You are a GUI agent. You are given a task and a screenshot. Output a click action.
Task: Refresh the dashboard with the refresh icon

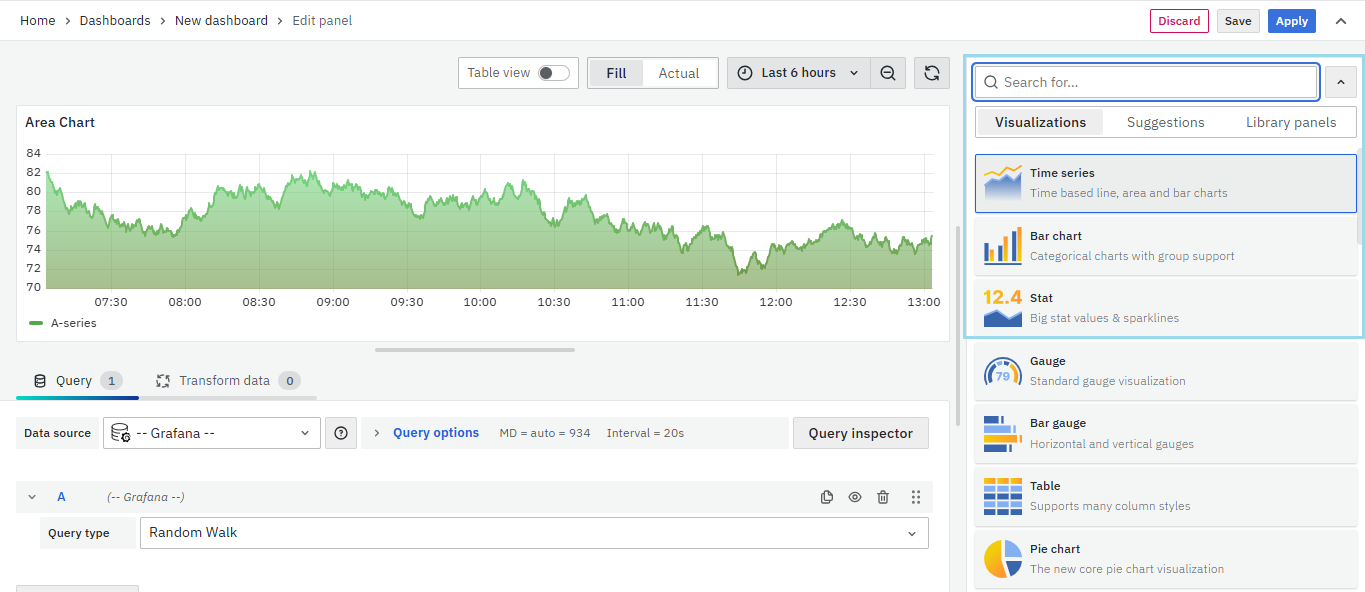click(931, 73)
